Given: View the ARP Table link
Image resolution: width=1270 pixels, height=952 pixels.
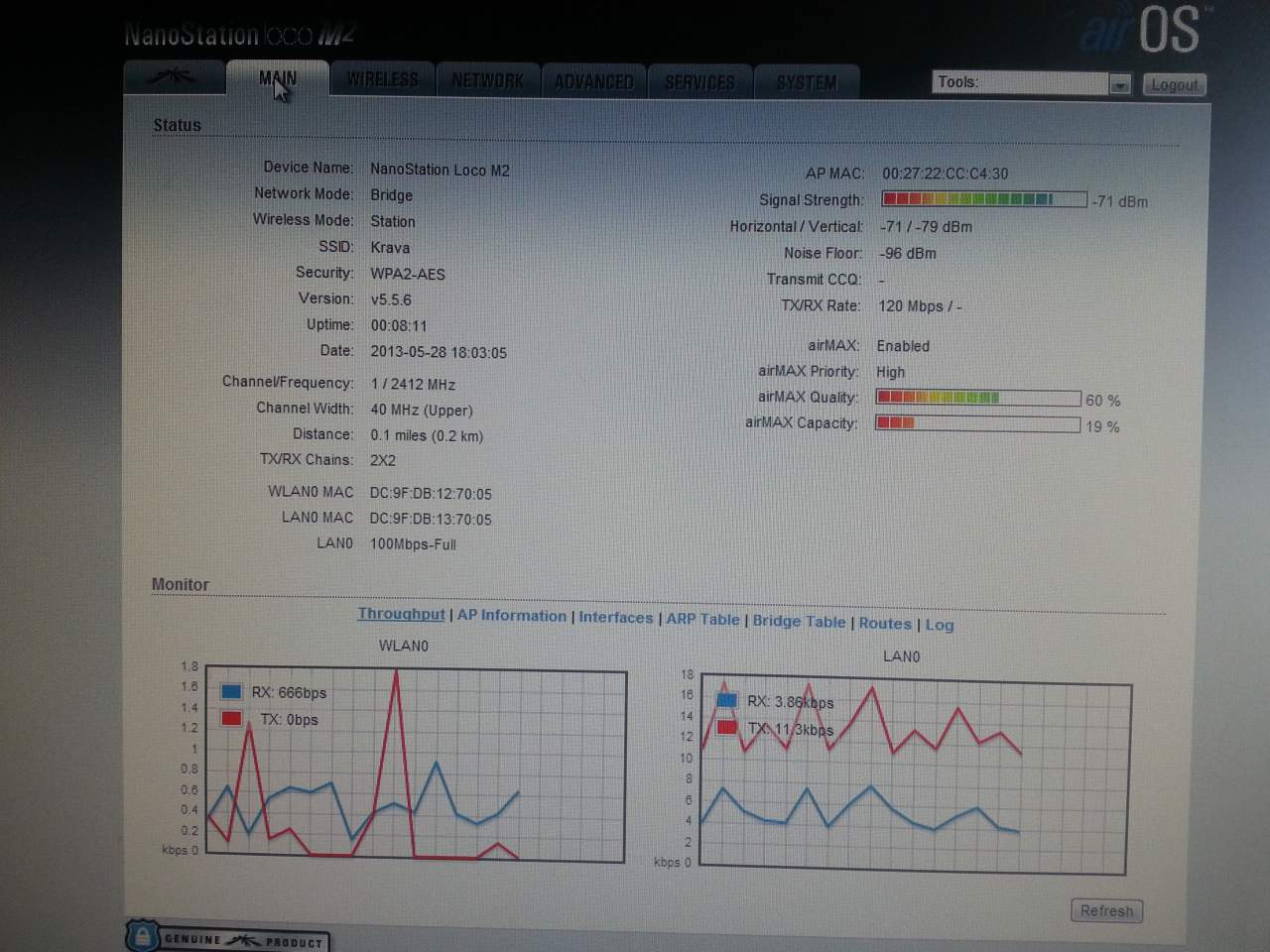Looking at the screenshot, I should (x=702, y=619).
